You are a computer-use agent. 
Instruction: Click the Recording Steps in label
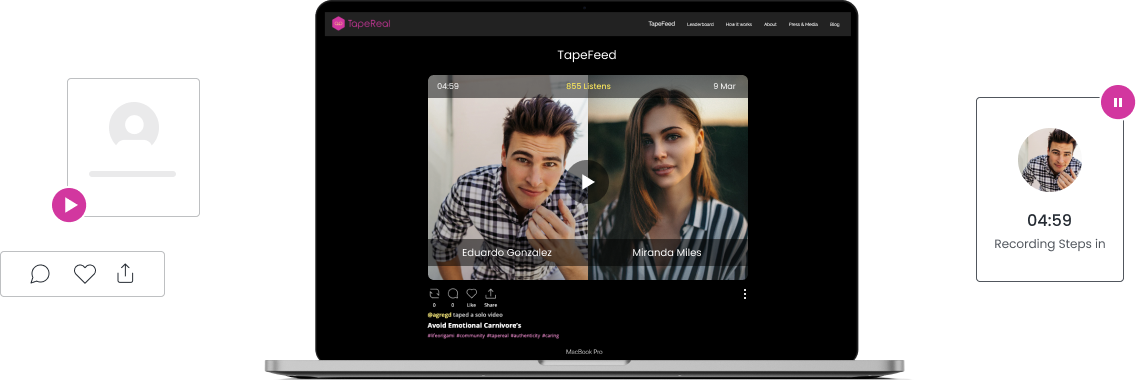[1049, 244]
